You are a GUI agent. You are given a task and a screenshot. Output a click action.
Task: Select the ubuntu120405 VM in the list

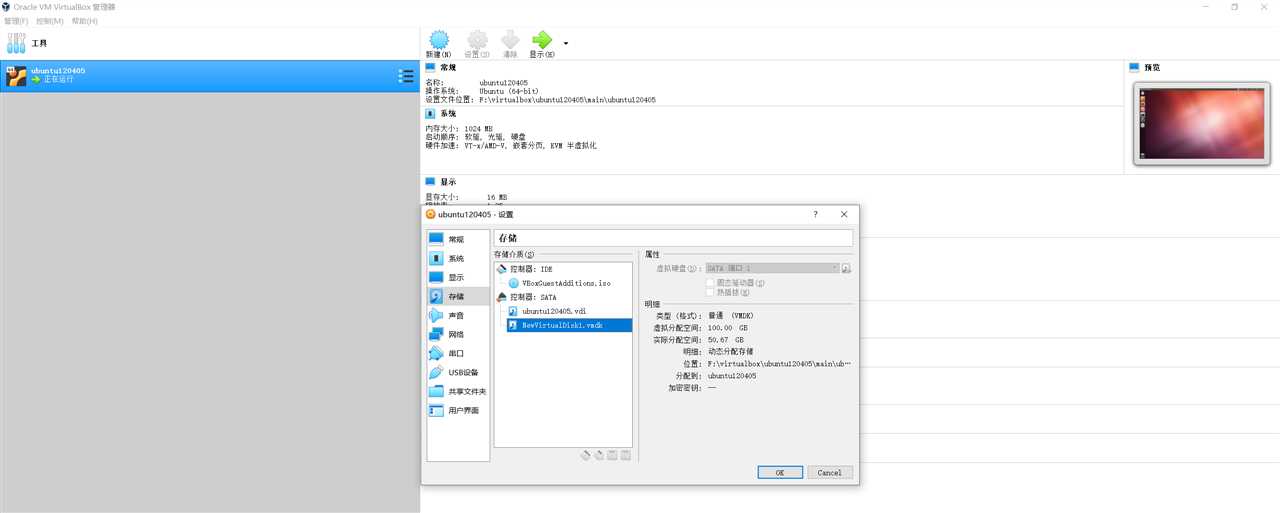(209, 76)
